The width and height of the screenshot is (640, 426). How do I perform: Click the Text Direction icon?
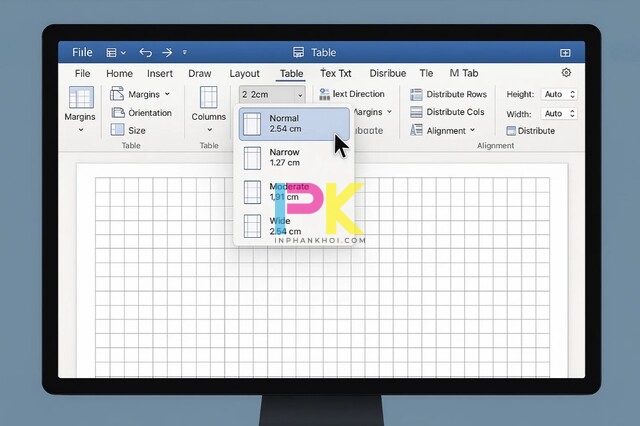(324, 94)
